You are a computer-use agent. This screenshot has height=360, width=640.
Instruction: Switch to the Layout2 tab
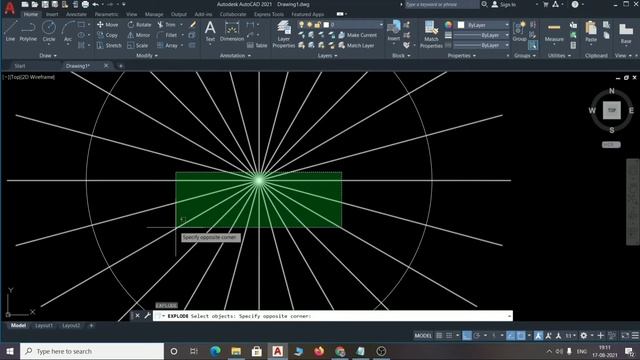point(71,326)
